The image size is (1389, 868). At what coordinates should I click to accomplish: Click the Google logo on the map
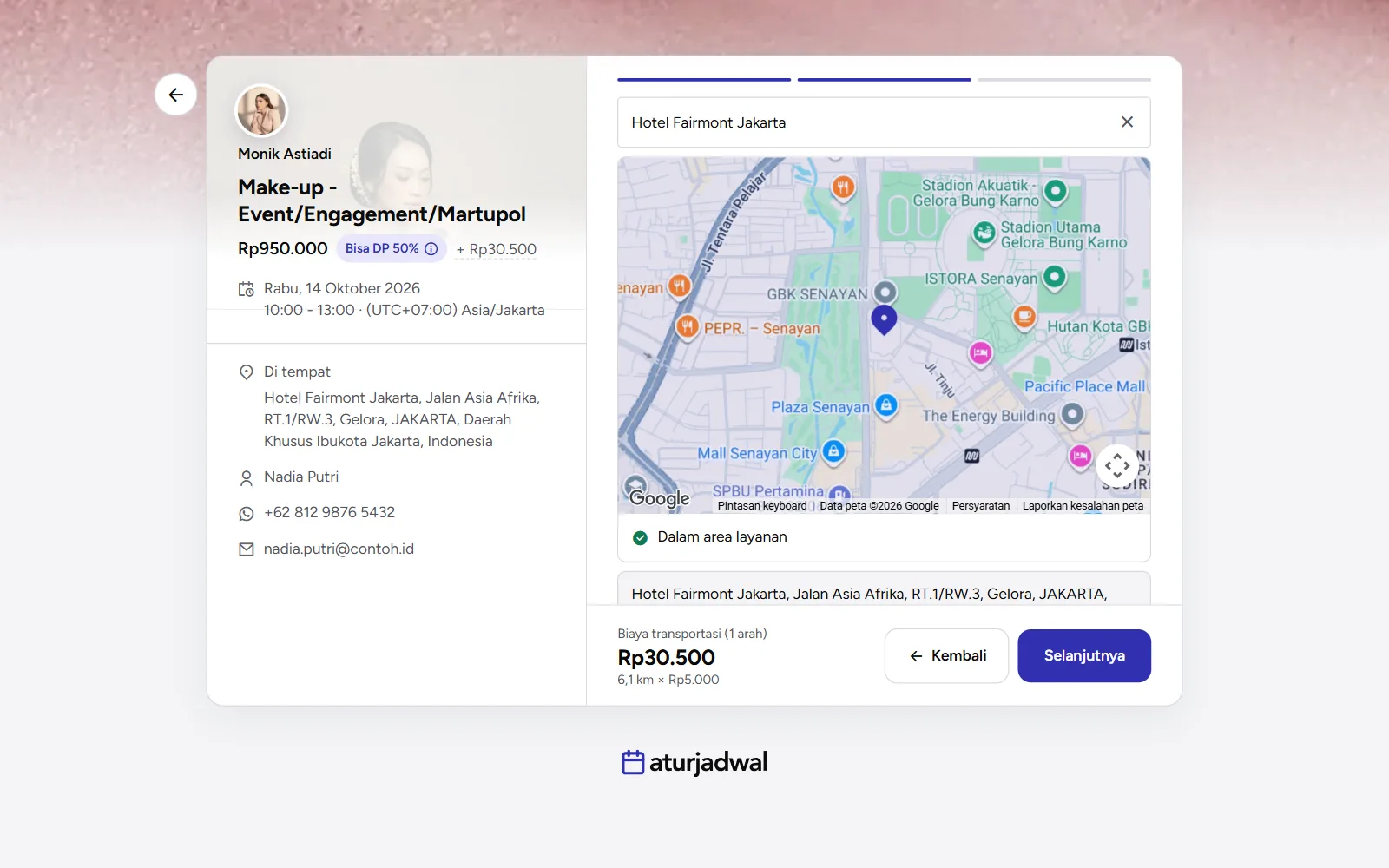tap(660, 498)
